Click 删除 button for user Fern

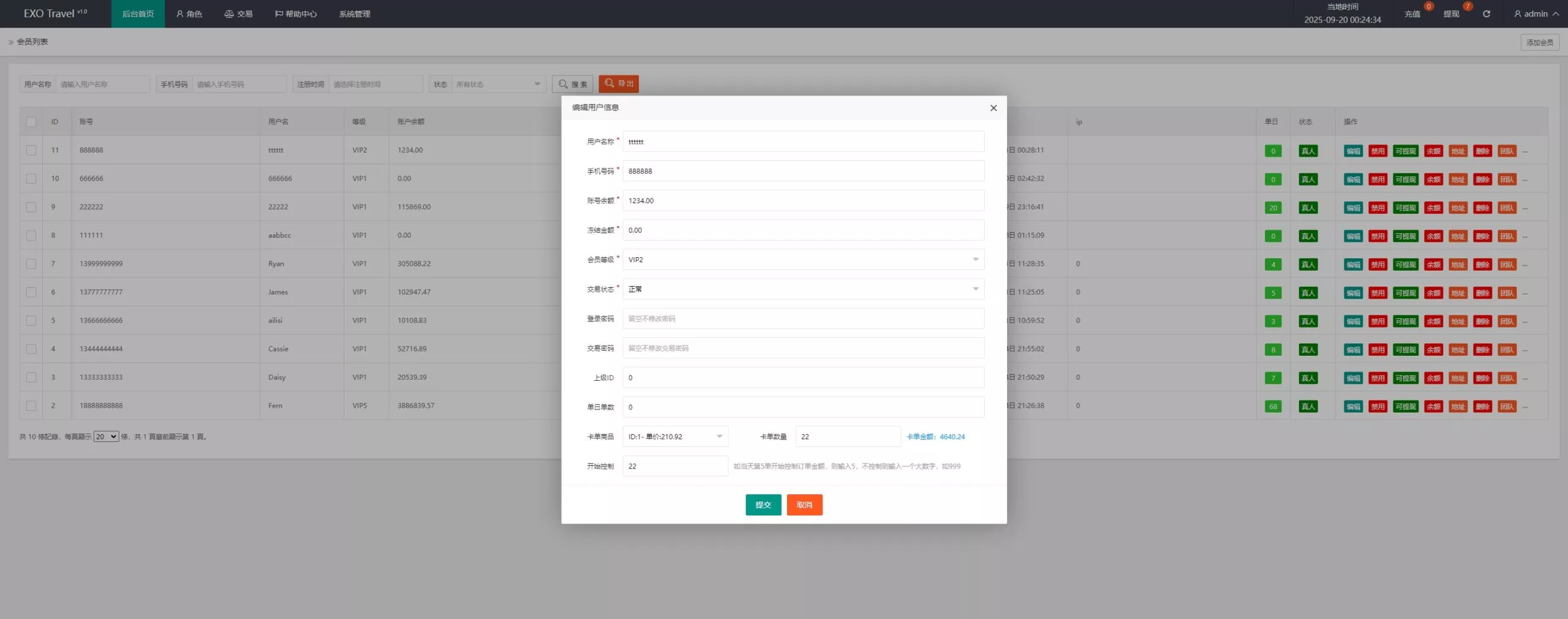pyautogui.click(x=1482, y=407)
